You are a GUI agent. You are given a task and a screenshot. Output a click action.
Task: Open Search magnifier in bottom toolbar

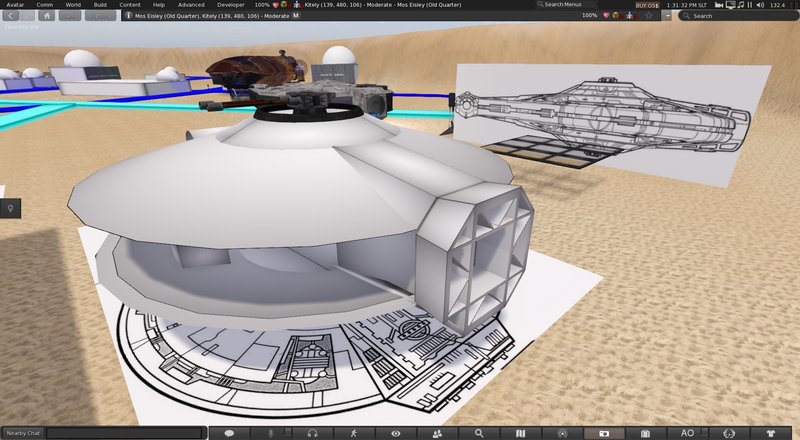(479, 433)
